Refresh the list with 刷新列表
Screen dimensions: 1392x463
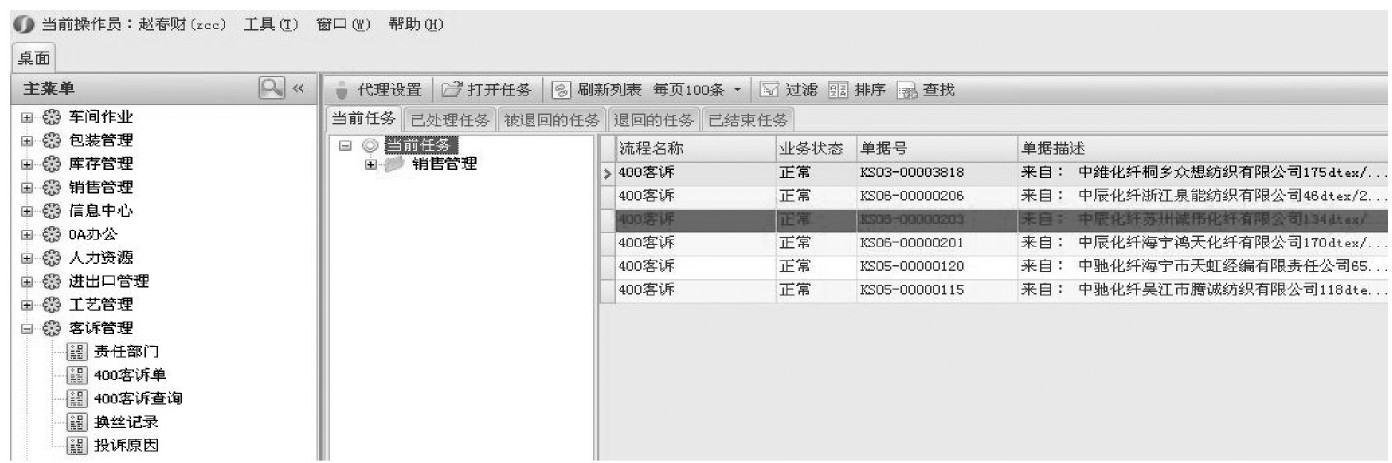point(563,90)
